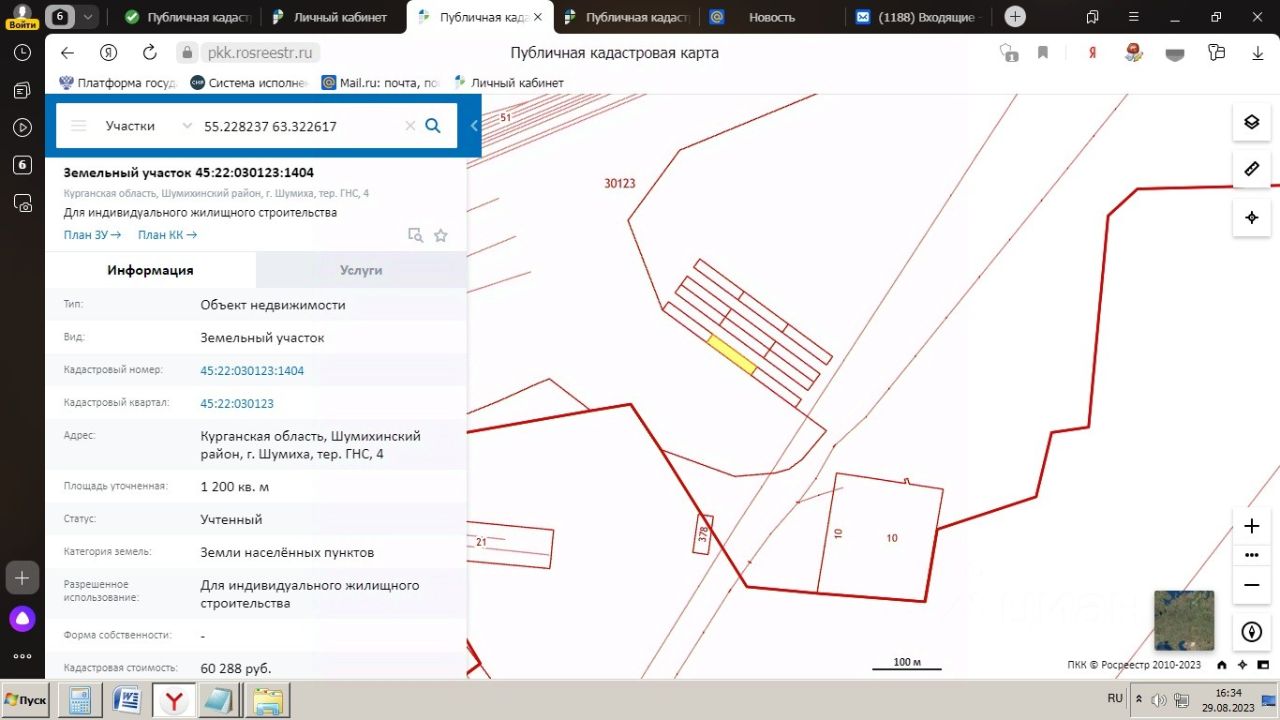
Task: Open cadastral quarter 45:22:030123 link
Action: tap(237, 403)
